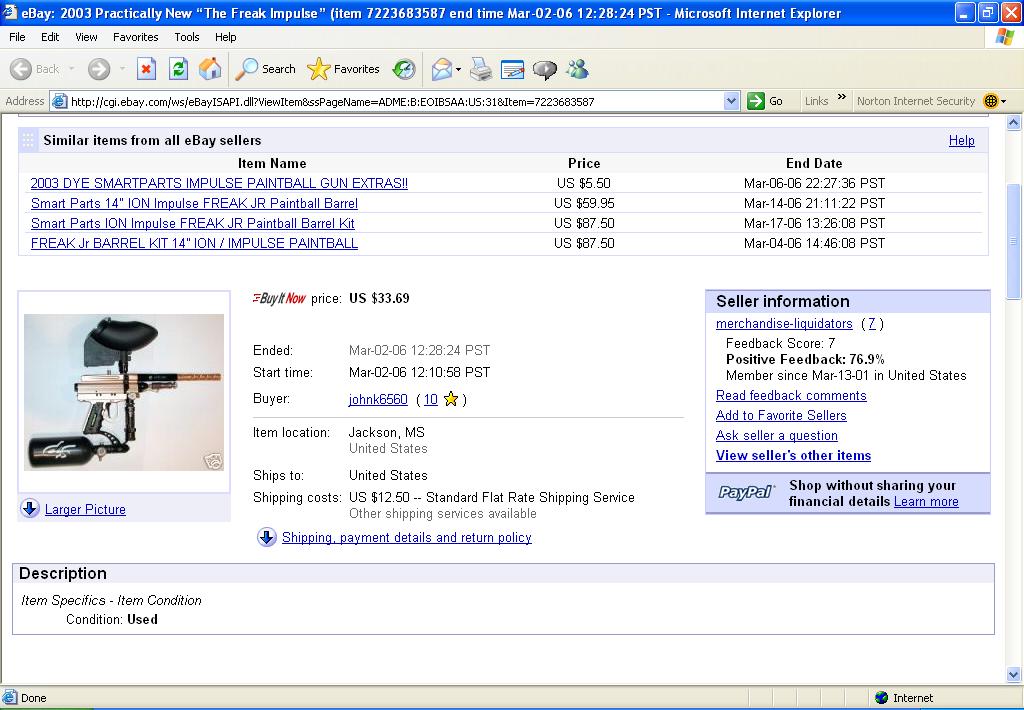Open the Edit menu
The height and width of the screenshot is (710, 1024).
coord(50,37)
